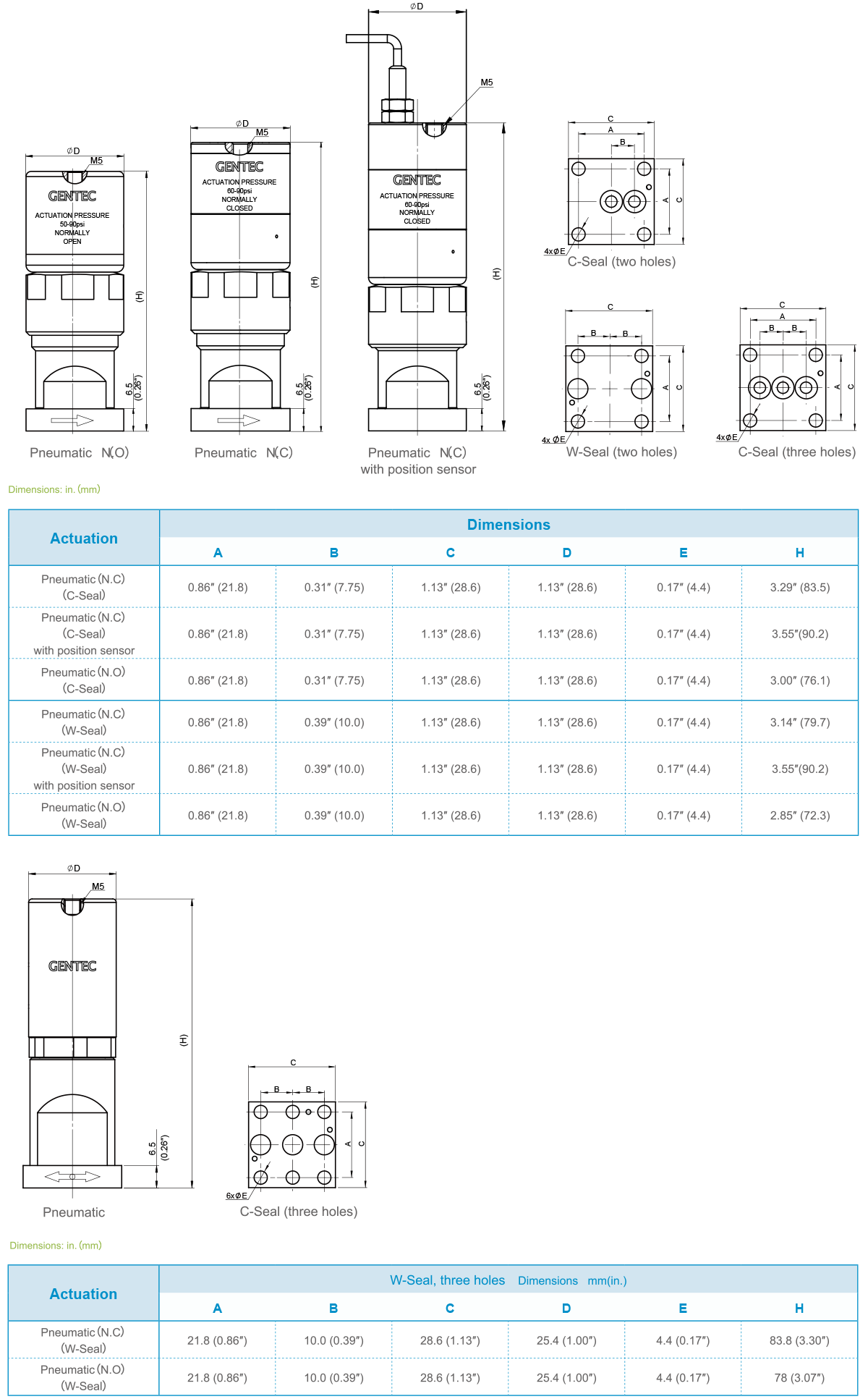868x1399 pixels.
Task: Select "Actuation" header of the upper table
Action: click(x=84, y=538)
